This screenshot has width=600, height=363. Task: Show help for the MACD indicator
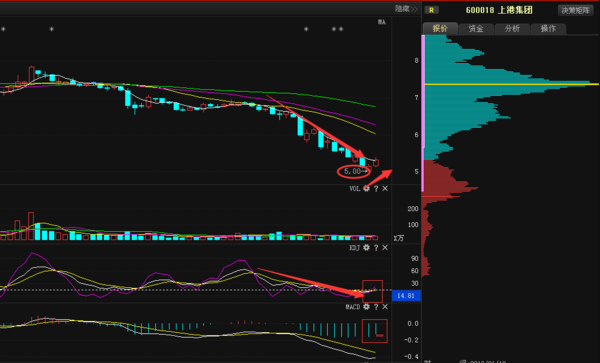point(376,307)
